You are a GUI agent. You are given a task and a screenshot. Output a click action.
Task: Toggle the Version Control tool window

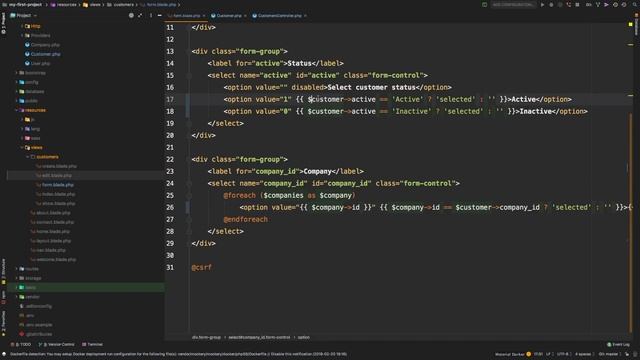56,344
